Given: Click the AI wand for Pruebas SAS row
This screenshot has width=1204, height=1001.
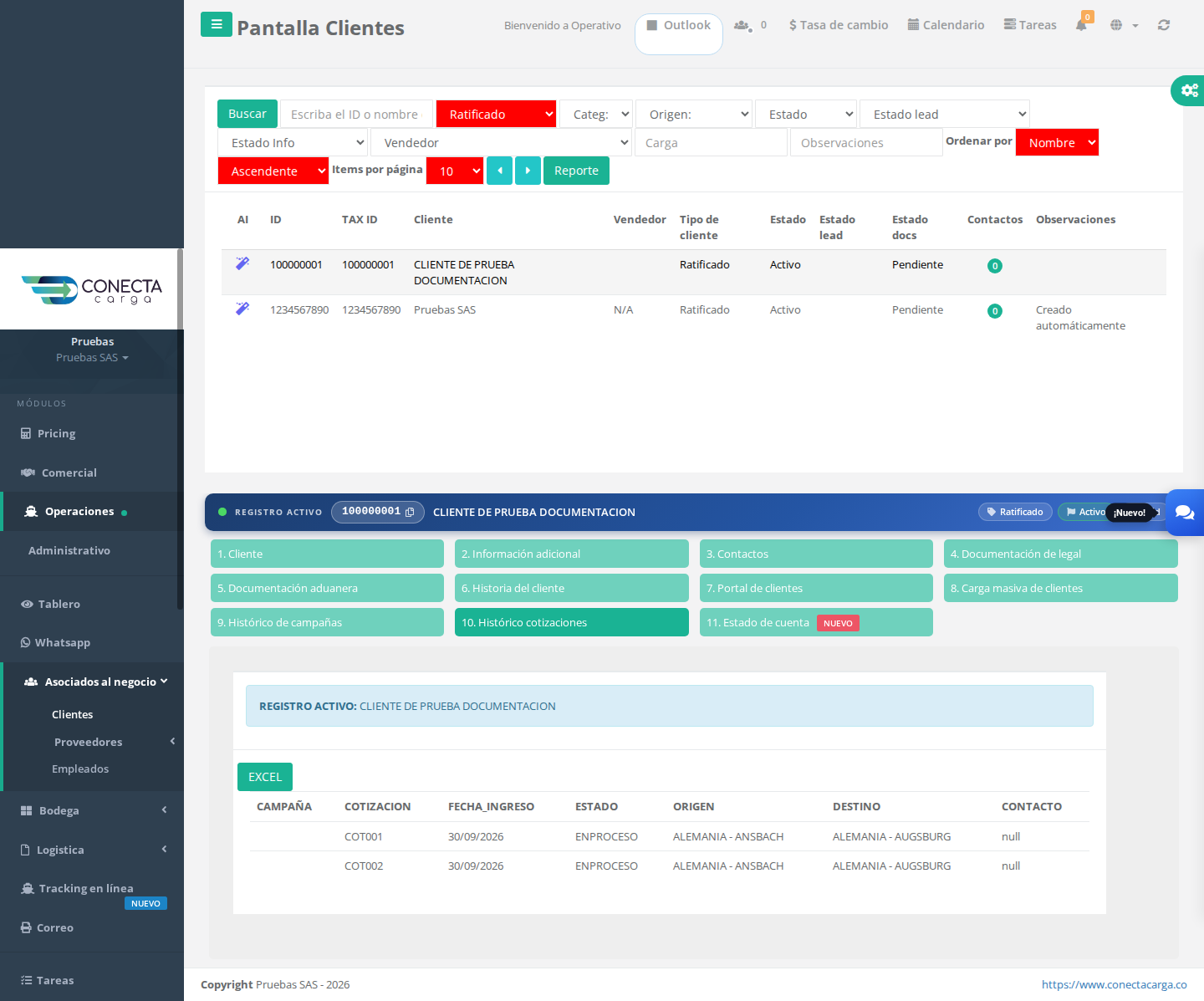Looking at the screenshot, I should point(242,309).
